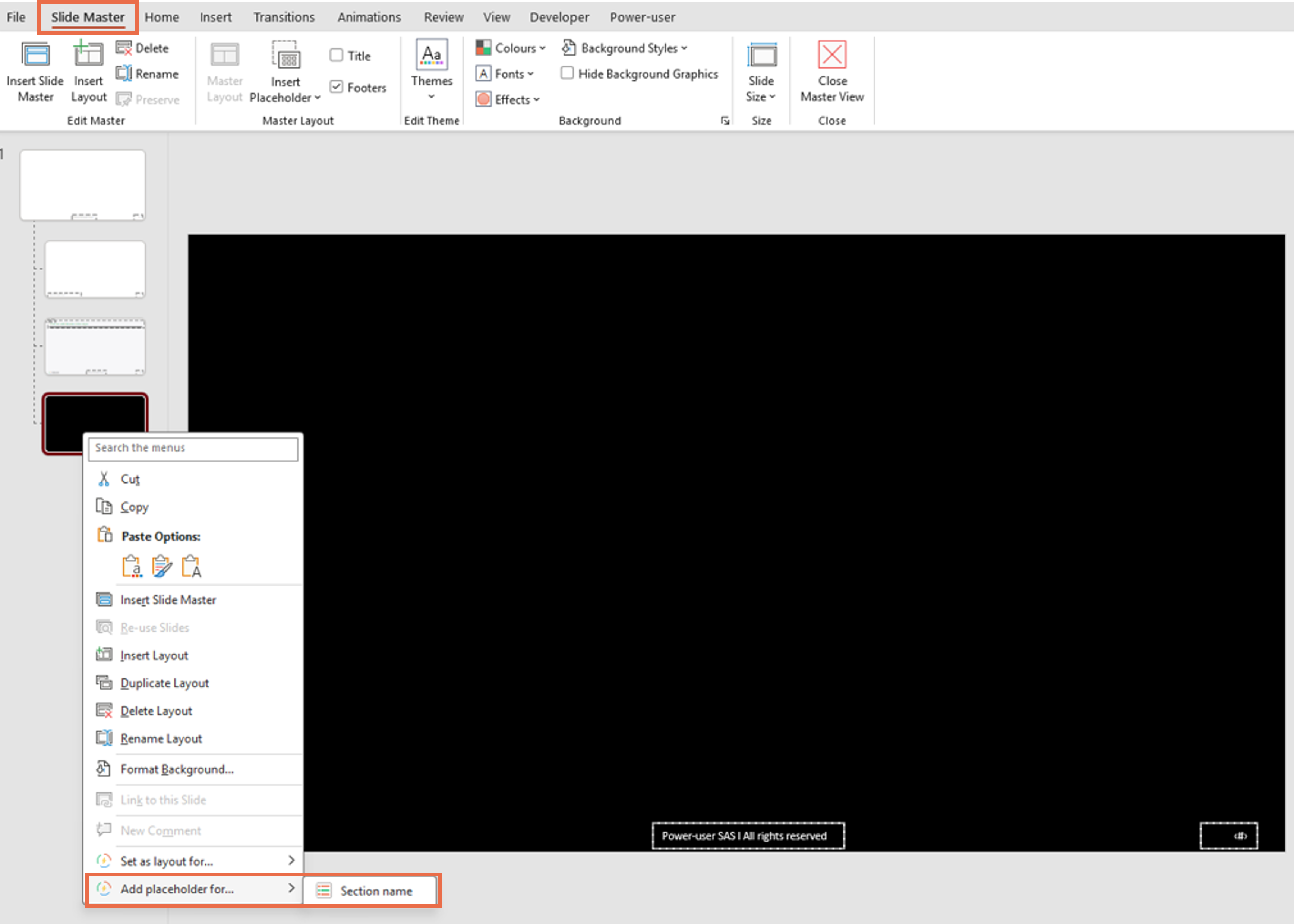1294x924 pixels.
Task: Select the first layout thumbnail under the master
Action: click(95, 269)
